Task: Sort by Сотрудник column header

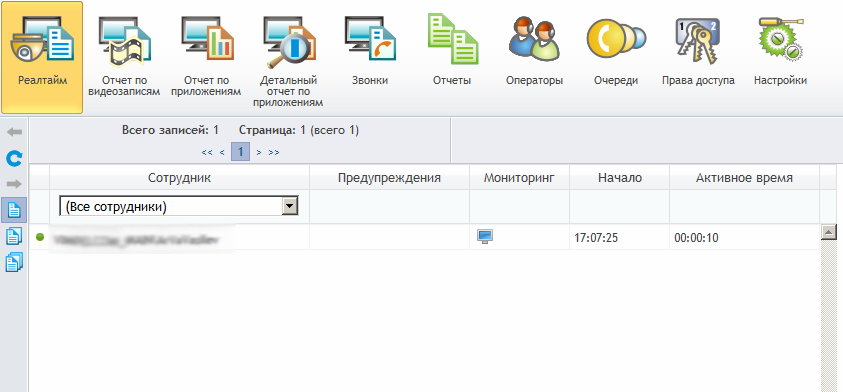Action: (x=180, y=178)
